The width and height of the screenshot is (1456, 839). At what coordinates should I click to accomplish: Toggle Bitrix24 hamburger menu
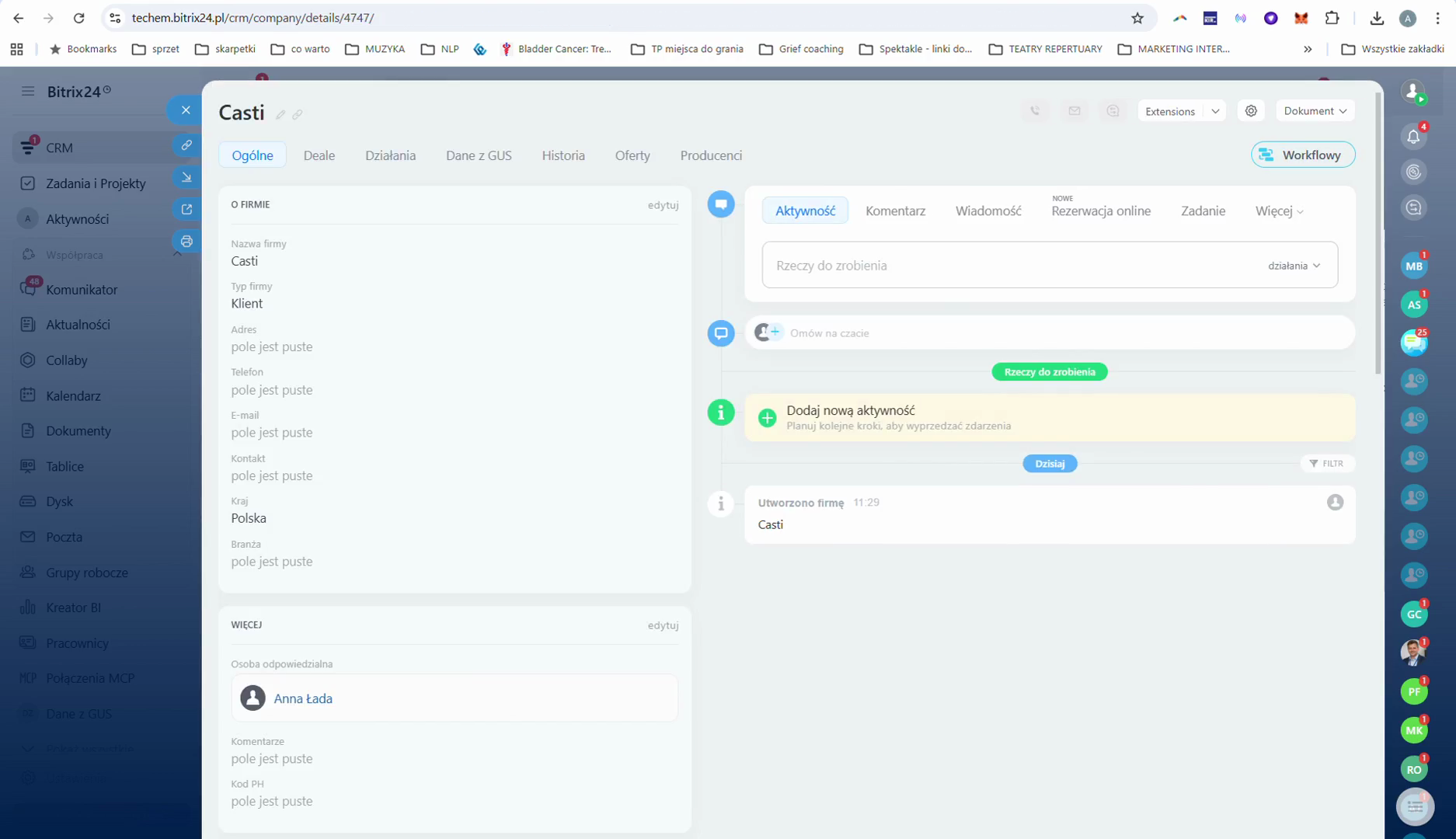(x=28, y=92)
